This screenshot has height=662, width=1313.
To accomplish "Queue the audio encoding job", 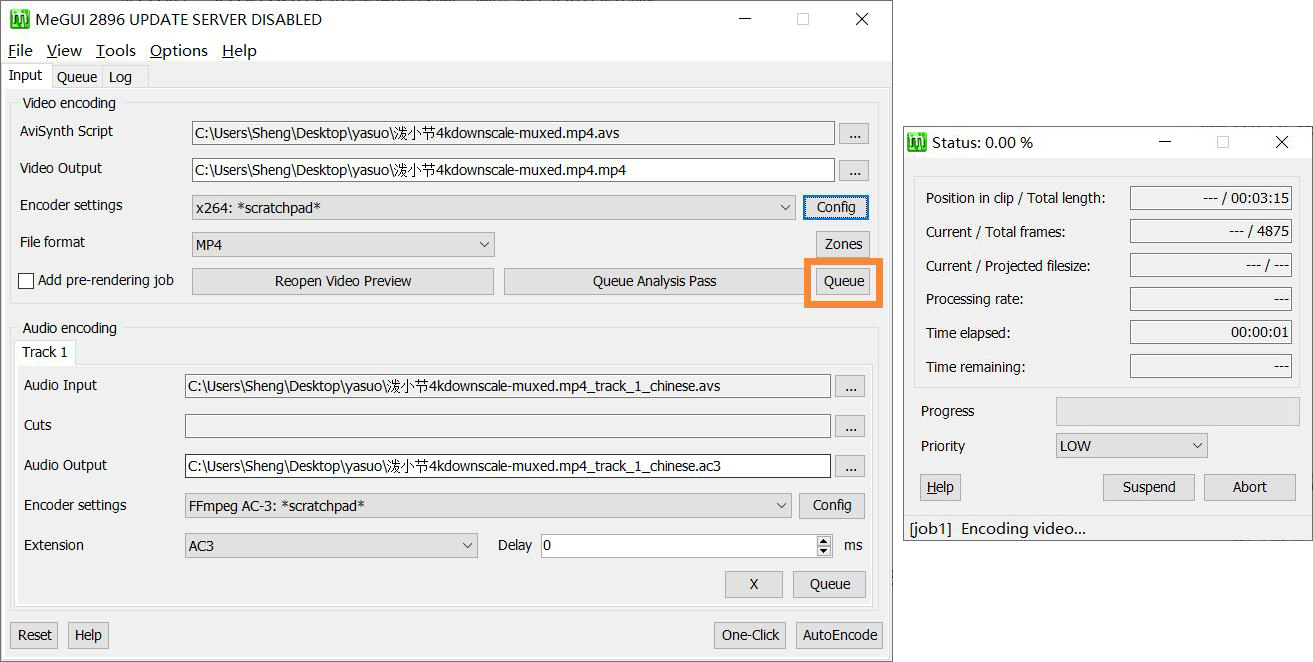I will [x=830, y=584].
